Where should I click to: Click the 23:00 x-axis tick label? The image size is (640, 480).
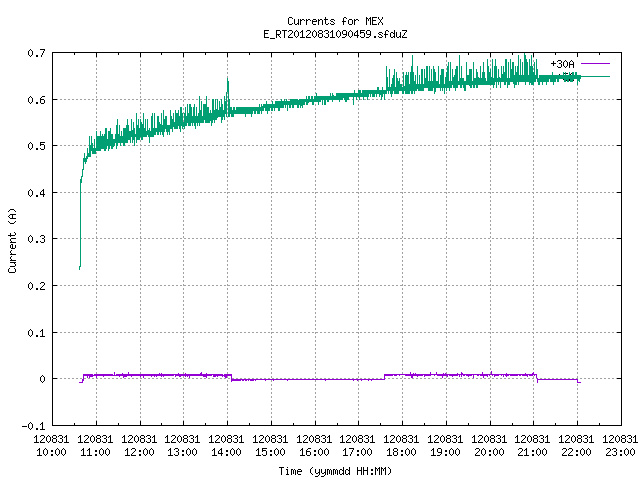tap(620, 452)
